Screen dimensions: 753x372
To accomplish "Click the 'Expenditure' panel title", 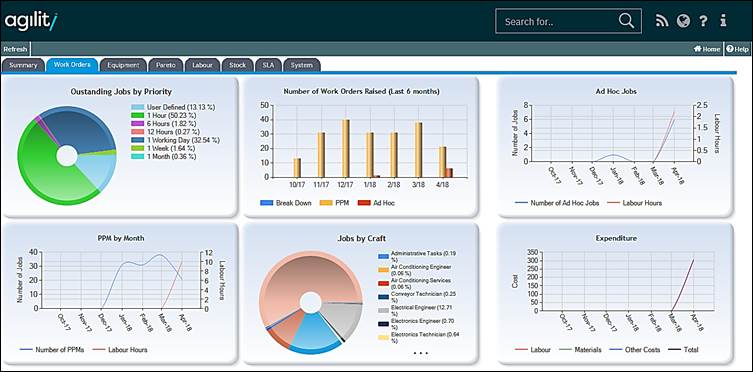I will tap(616, 238).
